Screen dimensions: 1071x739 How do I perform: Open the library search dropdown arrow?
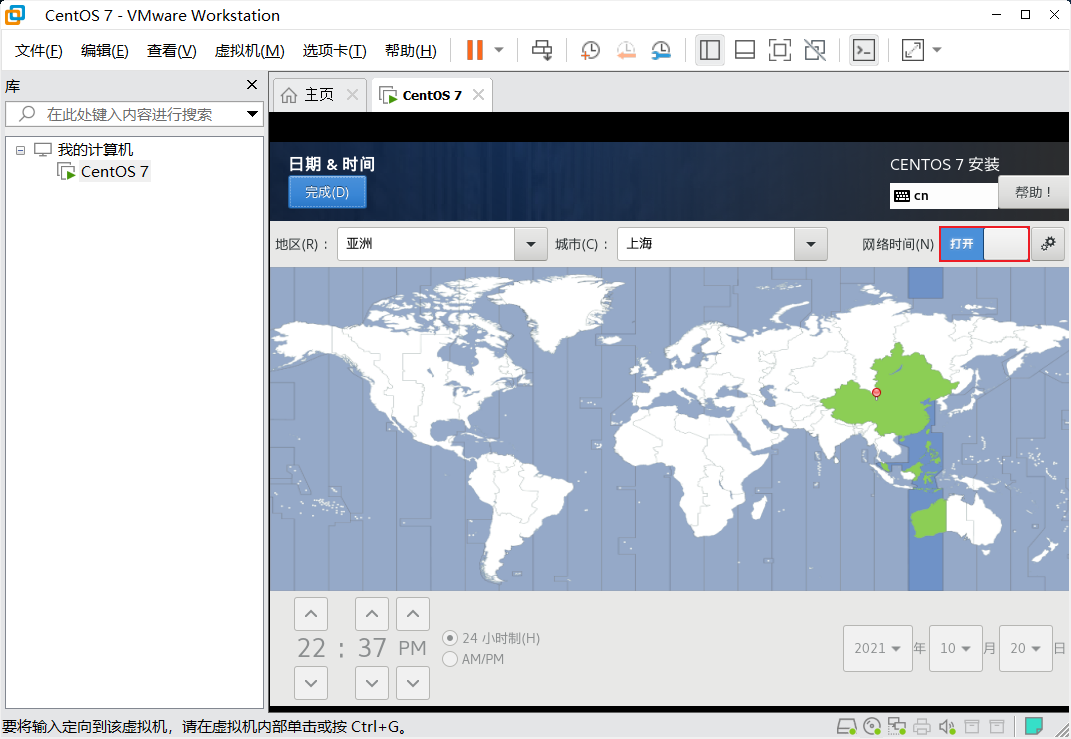253,114
